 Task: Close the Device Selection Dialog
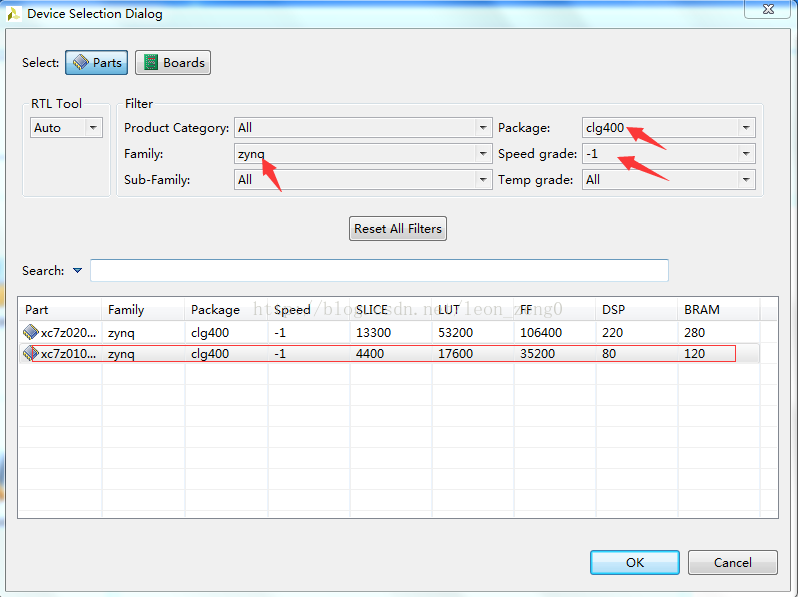click(768, 9)
